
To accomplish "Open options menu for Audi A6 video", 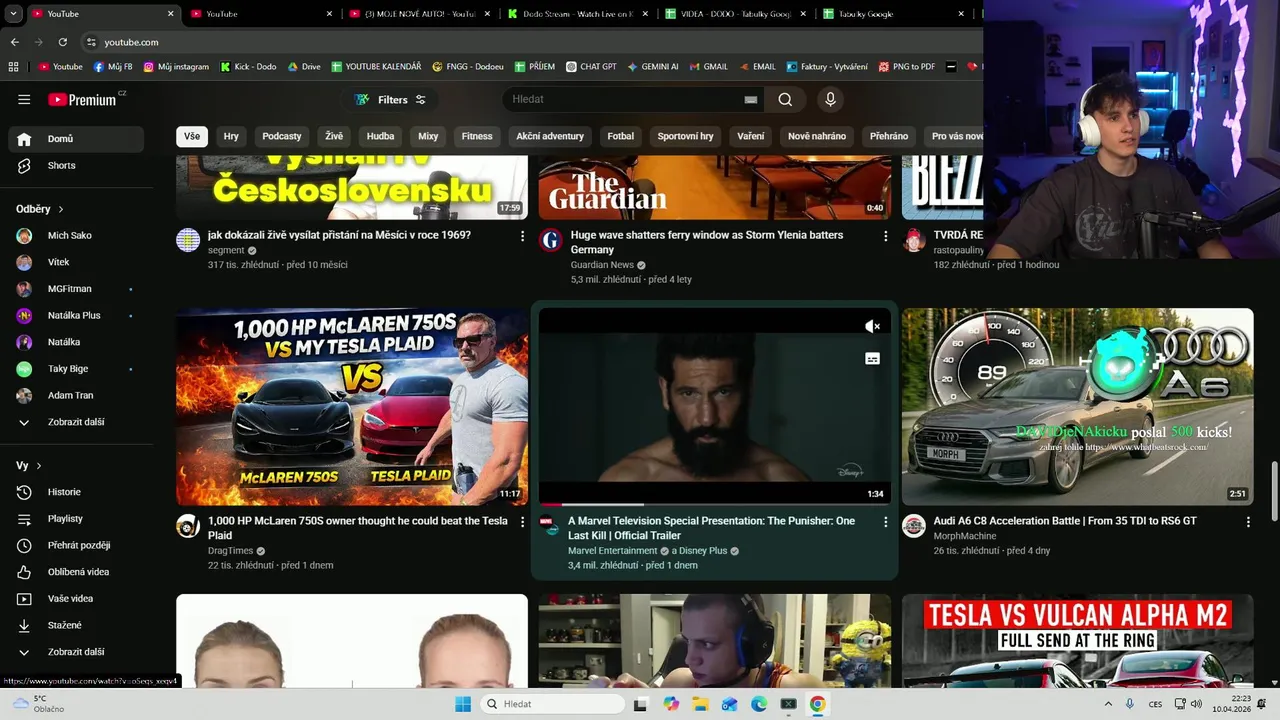I will [1248, 522].
